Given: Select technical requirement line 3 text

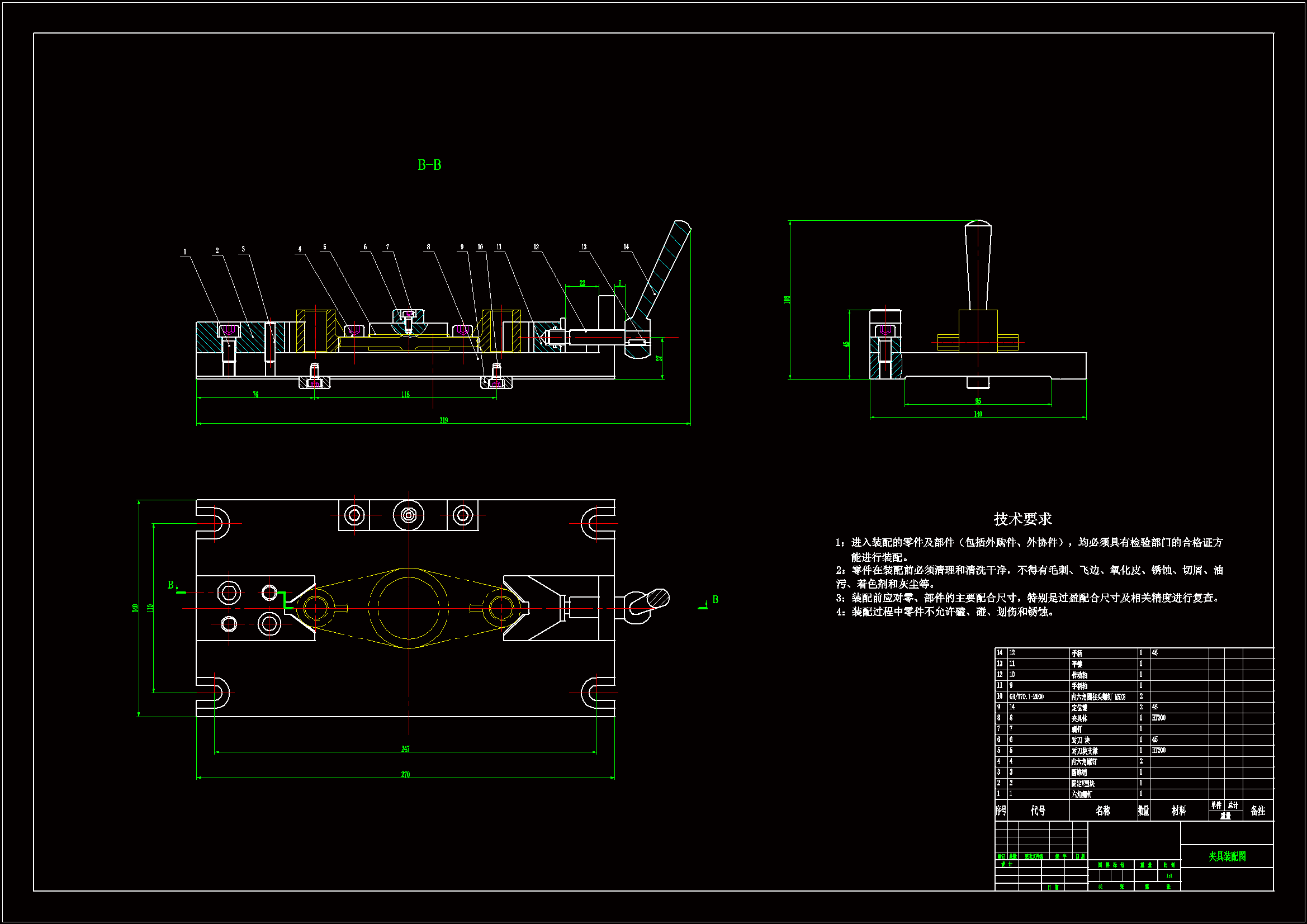Looking at the screenshot, I should 1028,598.
